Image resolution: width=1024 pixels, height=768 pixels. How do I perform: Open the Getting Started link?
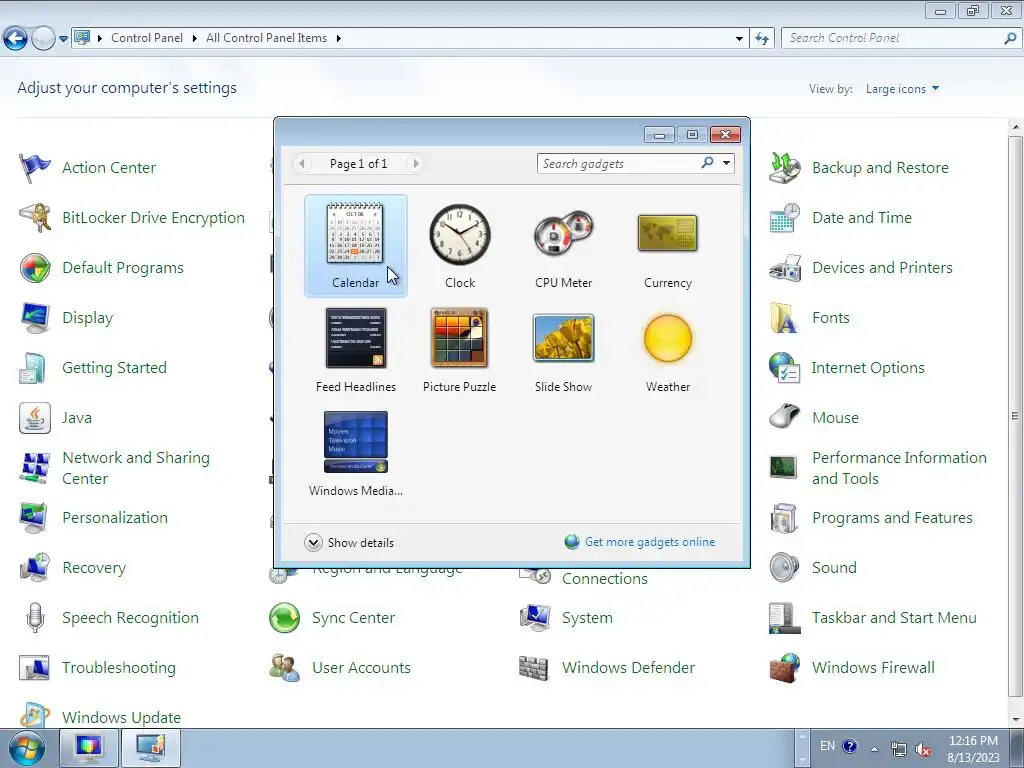(x=114, y=368)
